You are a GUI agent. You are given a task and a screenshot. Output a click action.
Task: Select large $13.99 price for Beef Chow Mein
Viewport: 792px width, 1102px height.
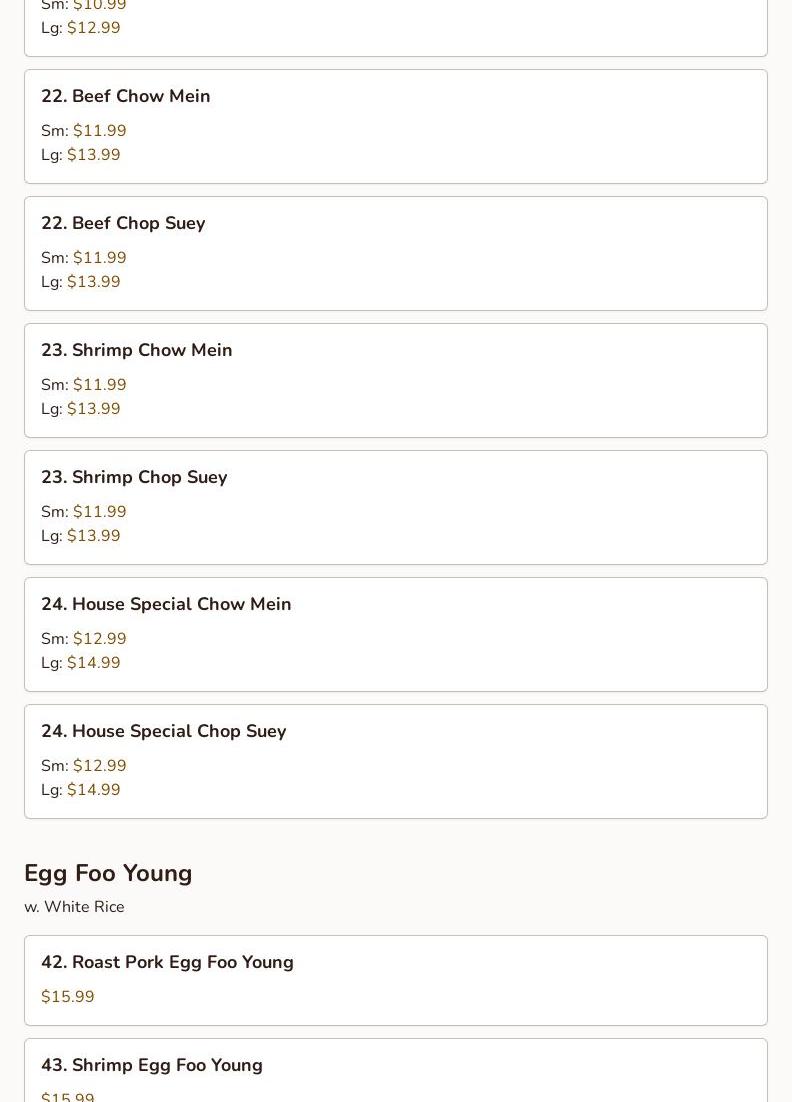pos(93,155)
